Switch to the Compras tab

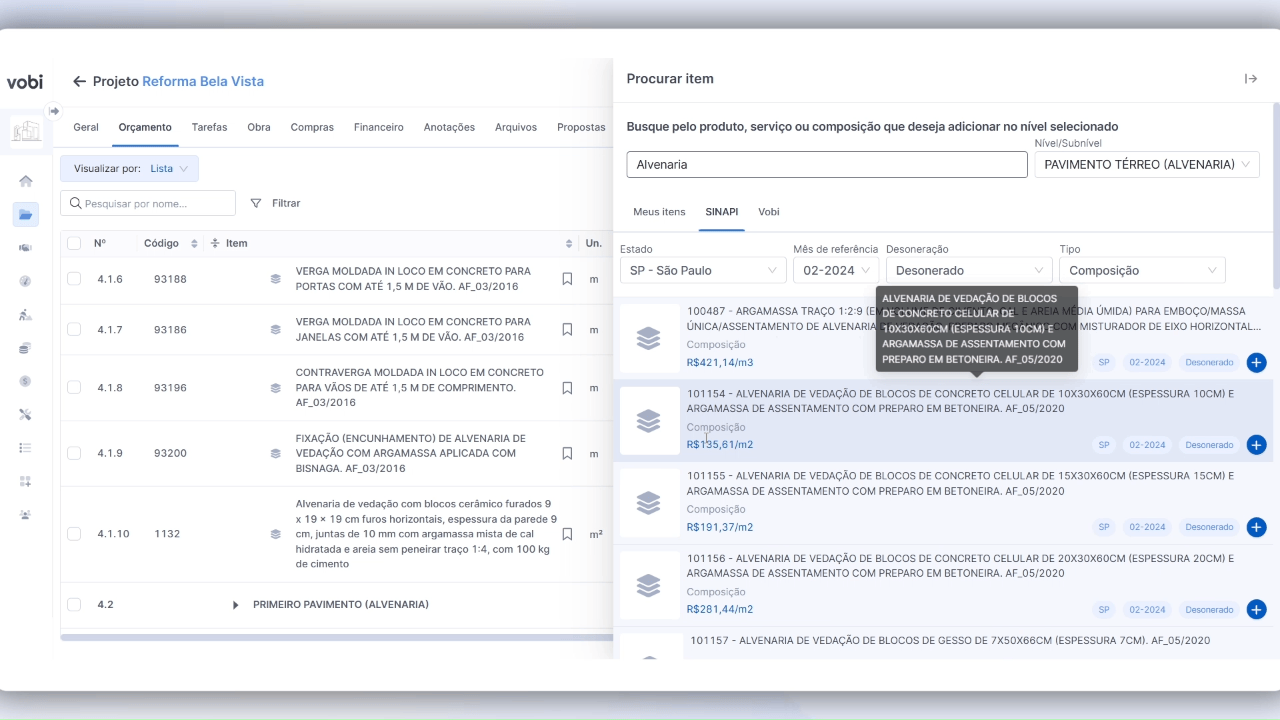pyautogui.click(x=312, y=128)
